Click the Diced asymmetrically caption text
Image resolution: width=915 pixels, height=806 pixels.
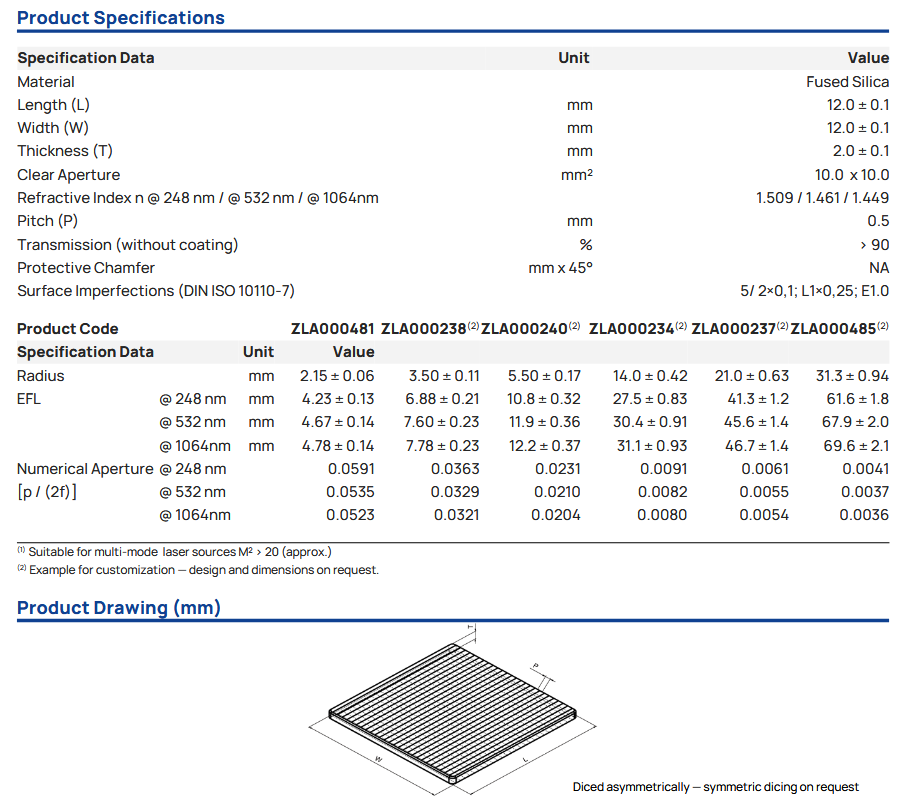point(715,787)
